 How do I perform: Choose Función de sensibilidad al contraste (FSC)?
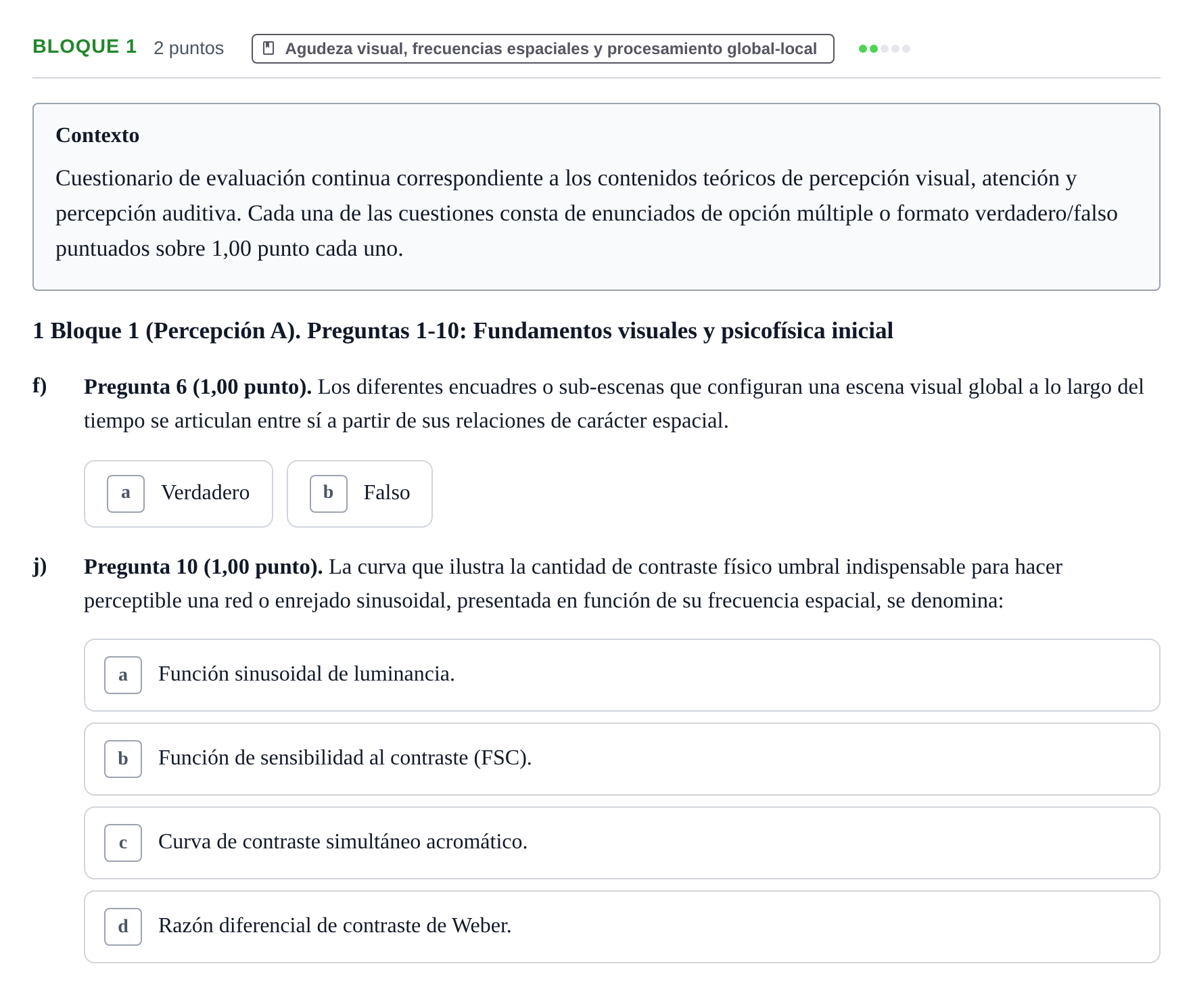(x=622, y=759)
